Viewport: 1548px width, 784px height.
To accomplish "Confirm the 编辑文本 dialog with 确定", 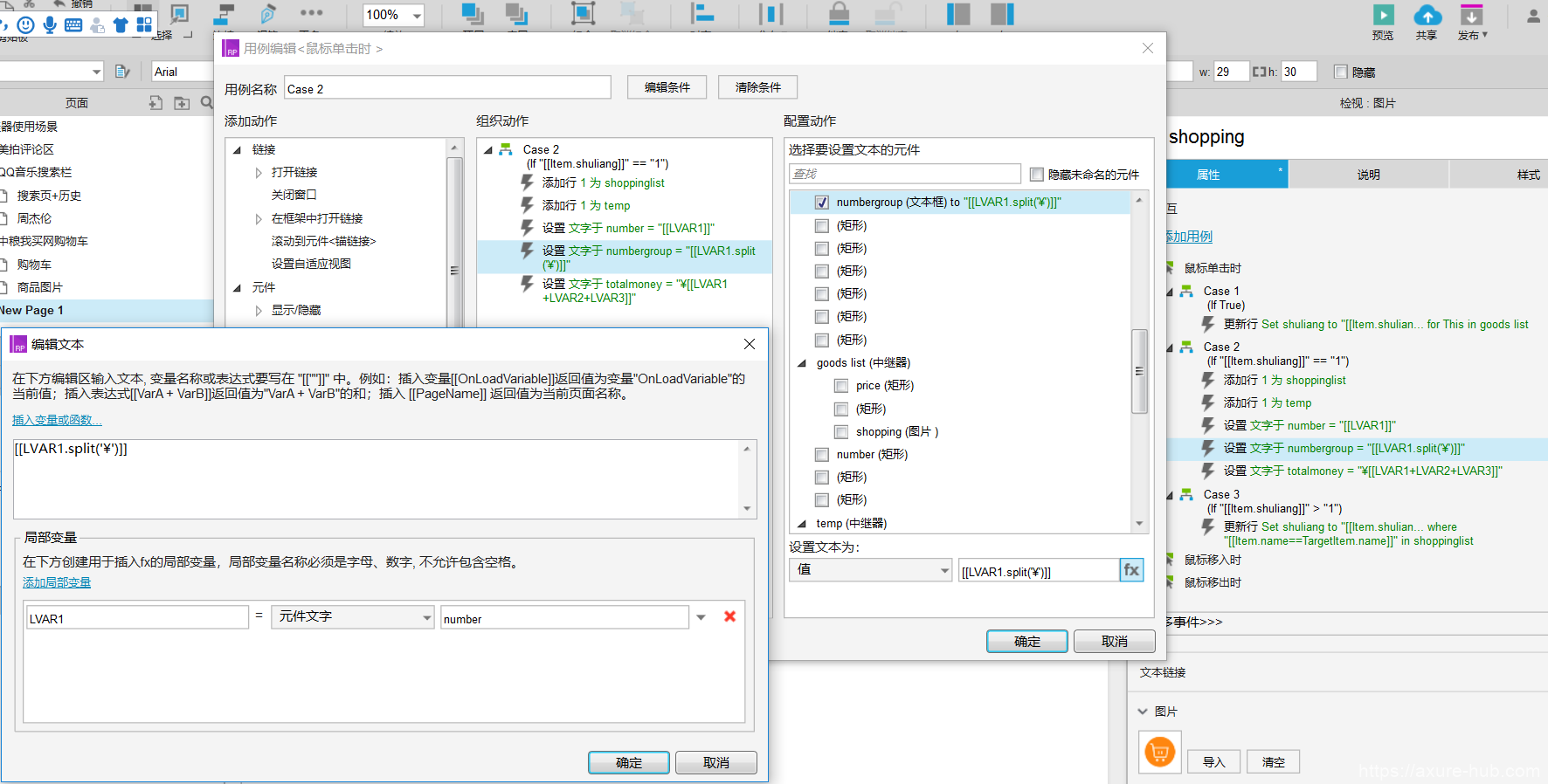I will [x=629, y=762].
